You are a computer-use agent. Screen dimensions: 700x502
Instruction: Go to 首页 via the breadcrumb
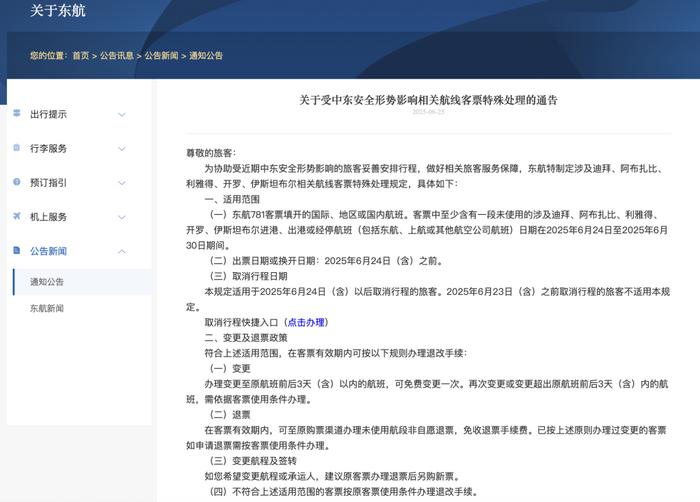(x=80, y=55)
